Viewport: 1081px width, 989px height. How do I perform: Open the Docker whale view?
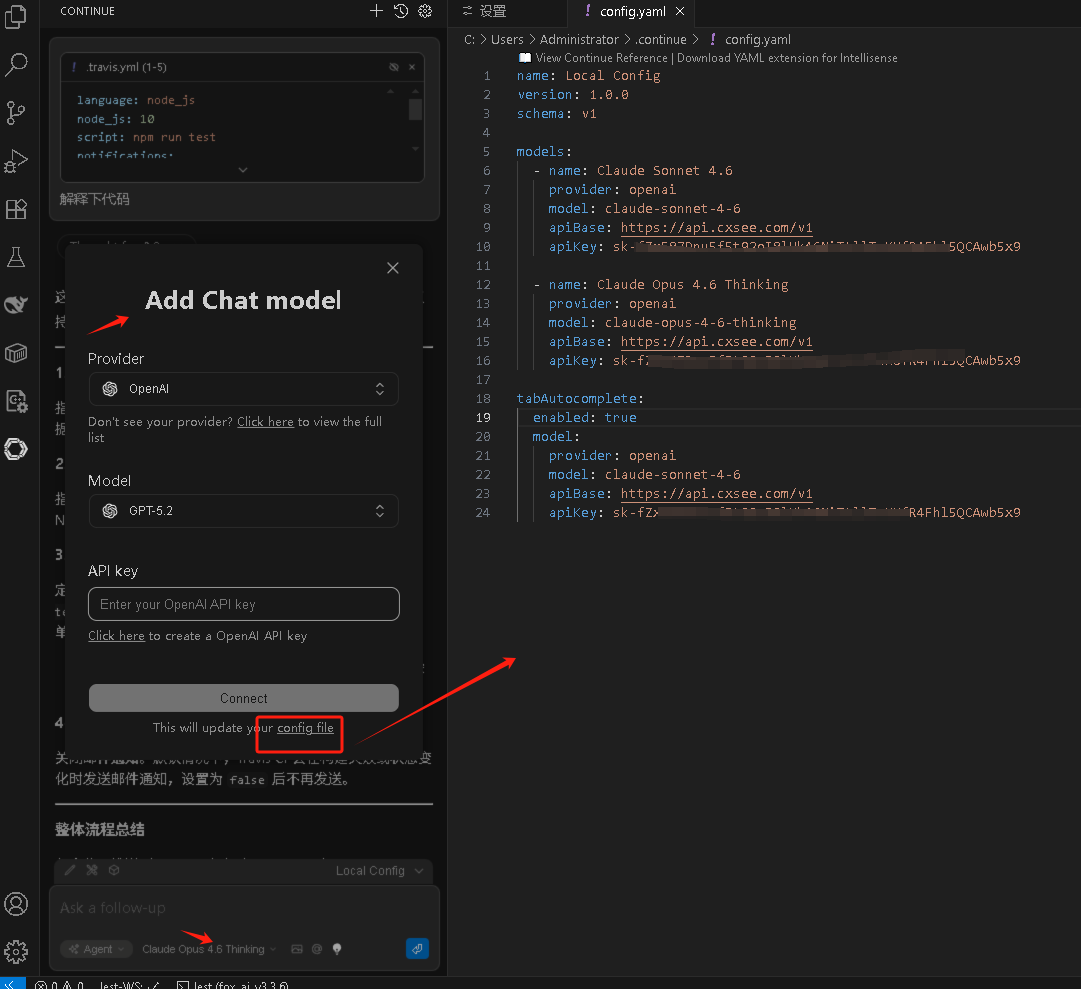tap(16, 305)
